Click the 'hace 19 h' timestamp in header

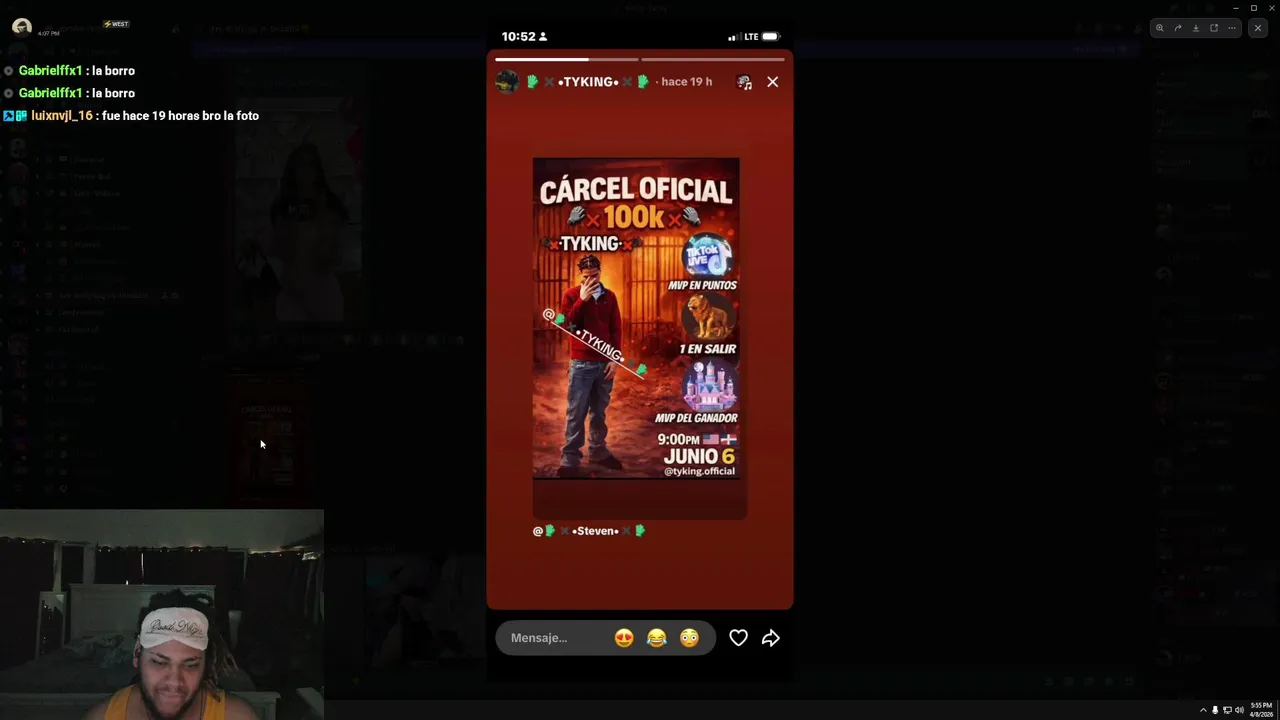click(x=686, y=82)
